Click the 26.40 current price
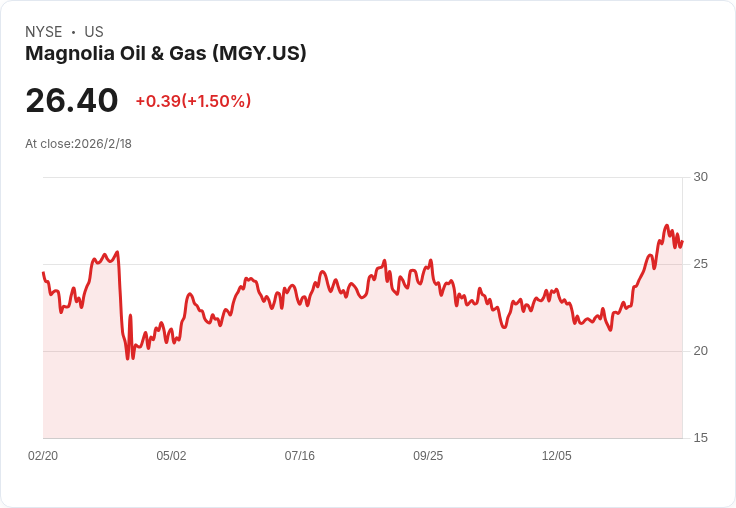This screenshot has height=508, width=736. click(x=72, y=100)
